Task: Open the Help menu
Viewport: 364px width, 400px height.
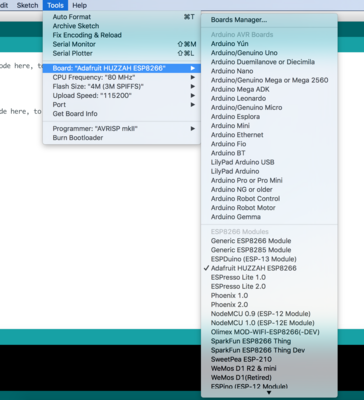Action: [80, 5]
